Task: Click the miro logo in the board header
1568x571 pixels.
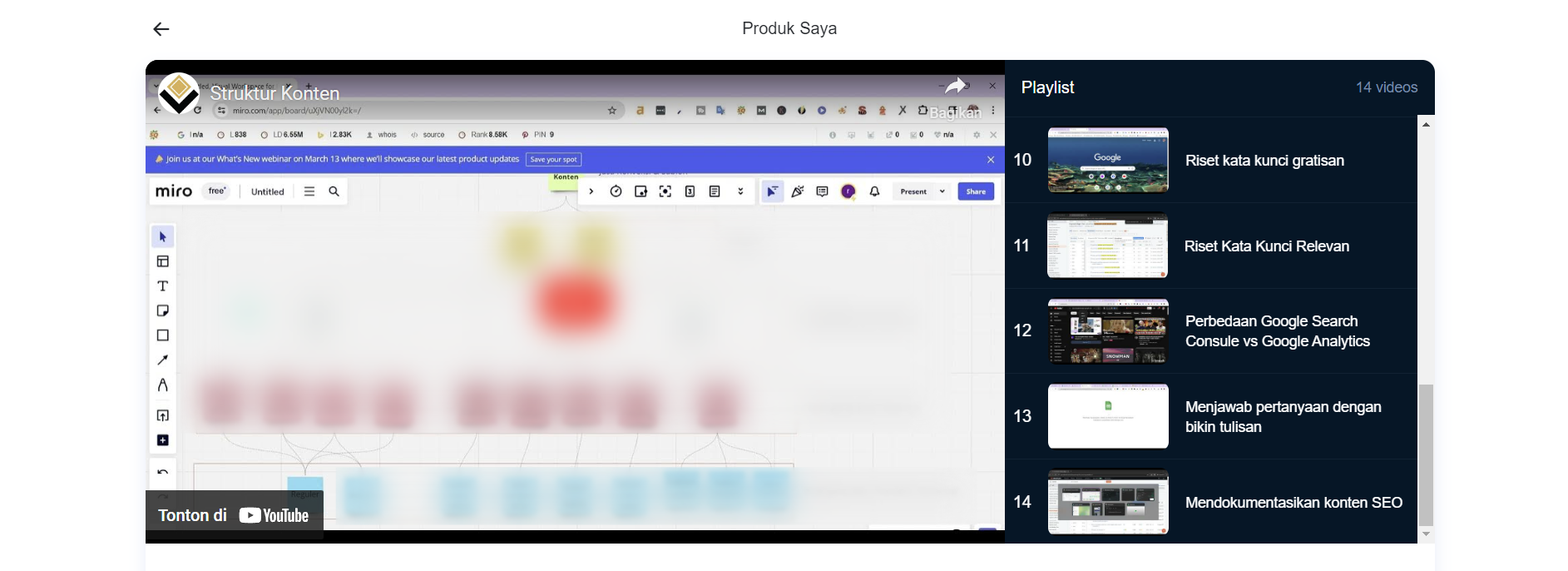Action: tap(174, 191)
